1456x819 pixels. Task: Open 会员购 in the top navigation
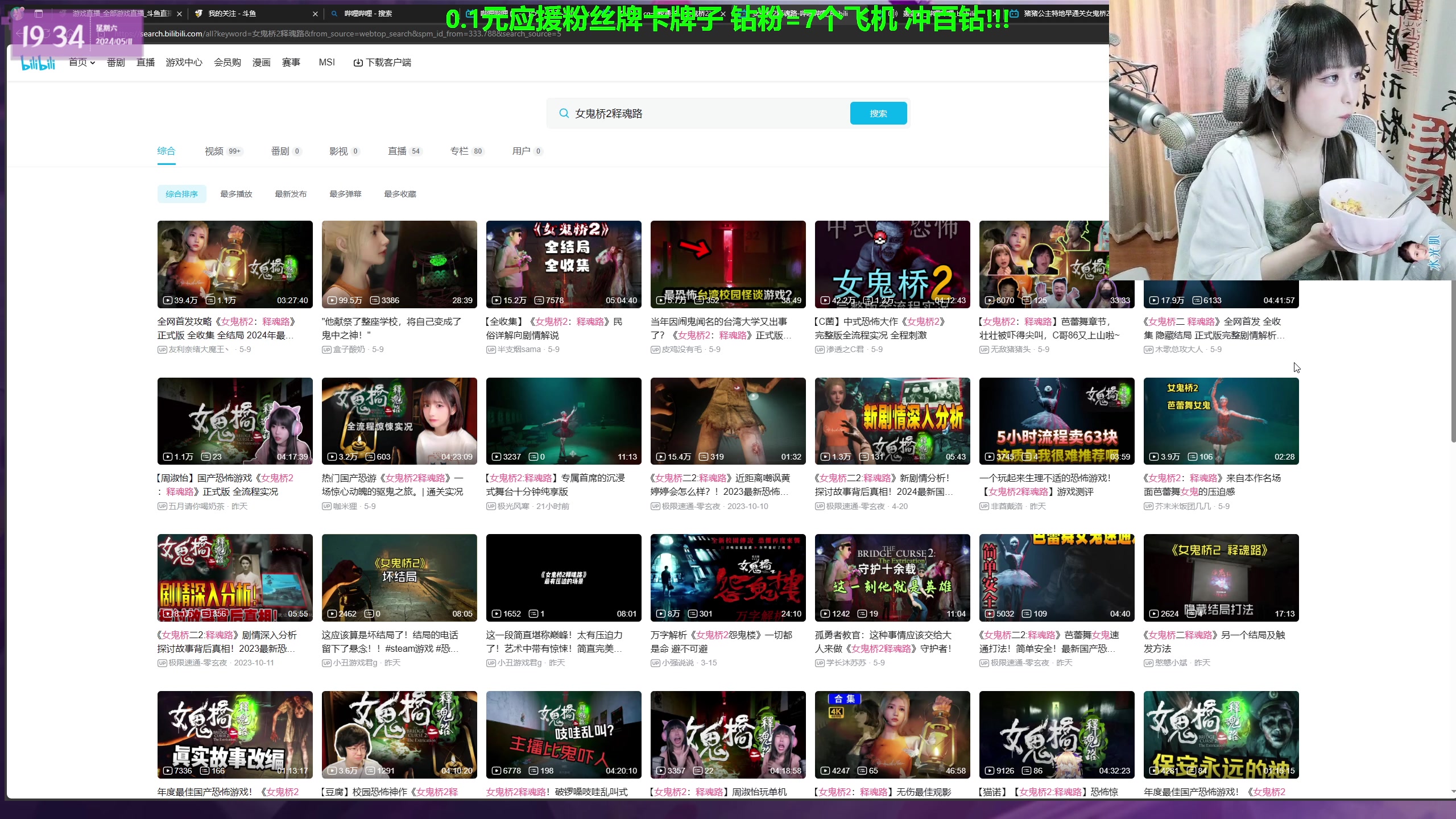pyautogui.click(x=227, y=63)
